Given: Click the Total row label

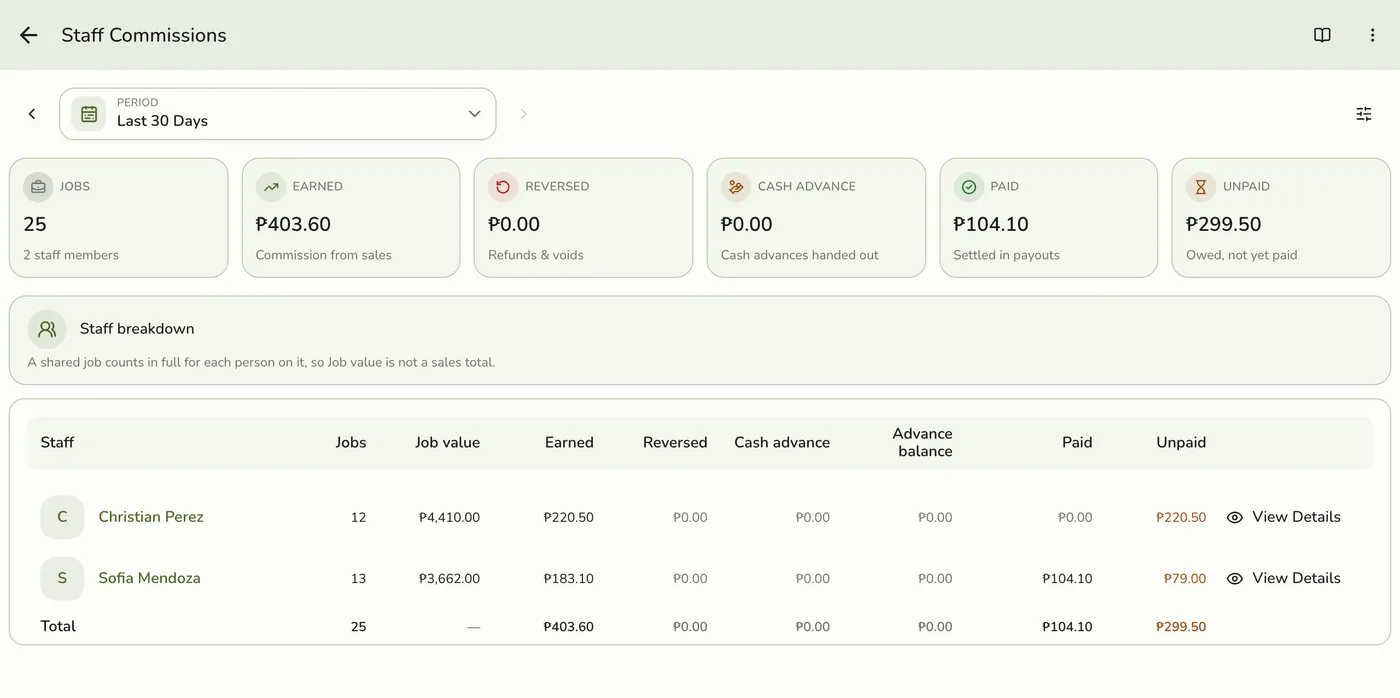Looking at the screenshot, I should coord(58,626).
